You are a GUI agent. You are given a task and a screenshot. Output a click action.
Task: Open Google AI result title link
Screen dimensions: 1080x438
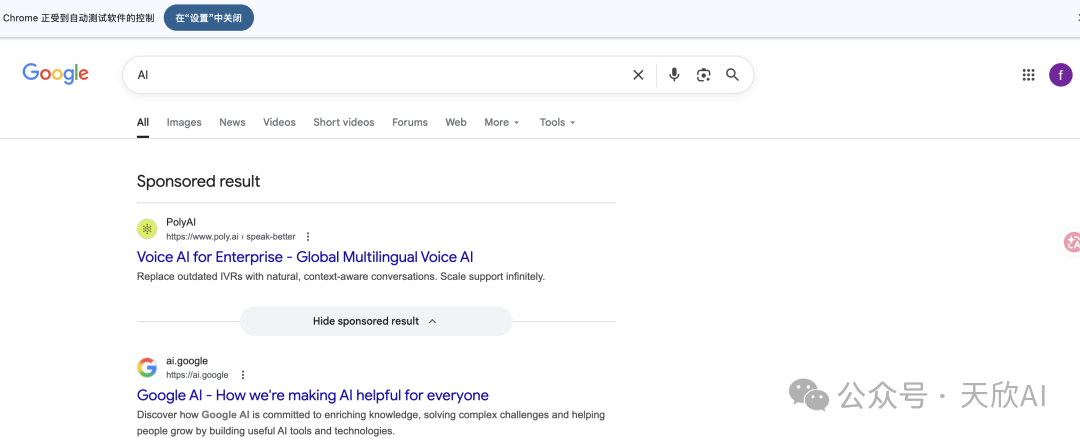[312, 395]
